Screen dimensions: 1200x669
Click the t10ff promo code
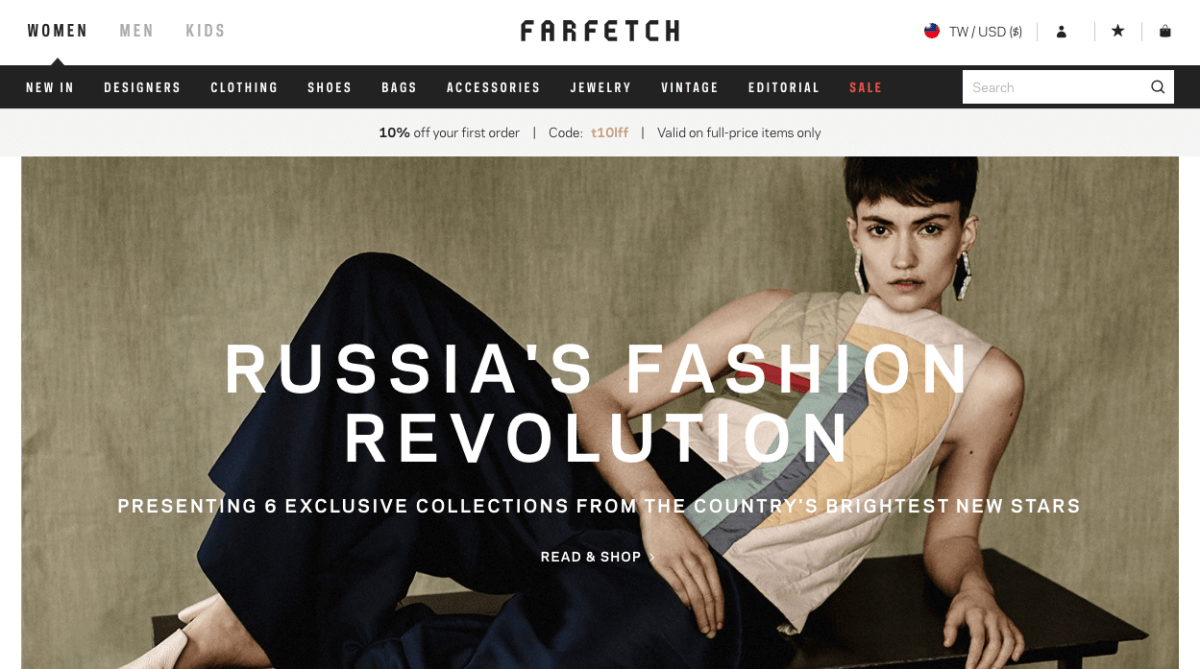click(x=610, y=133)
